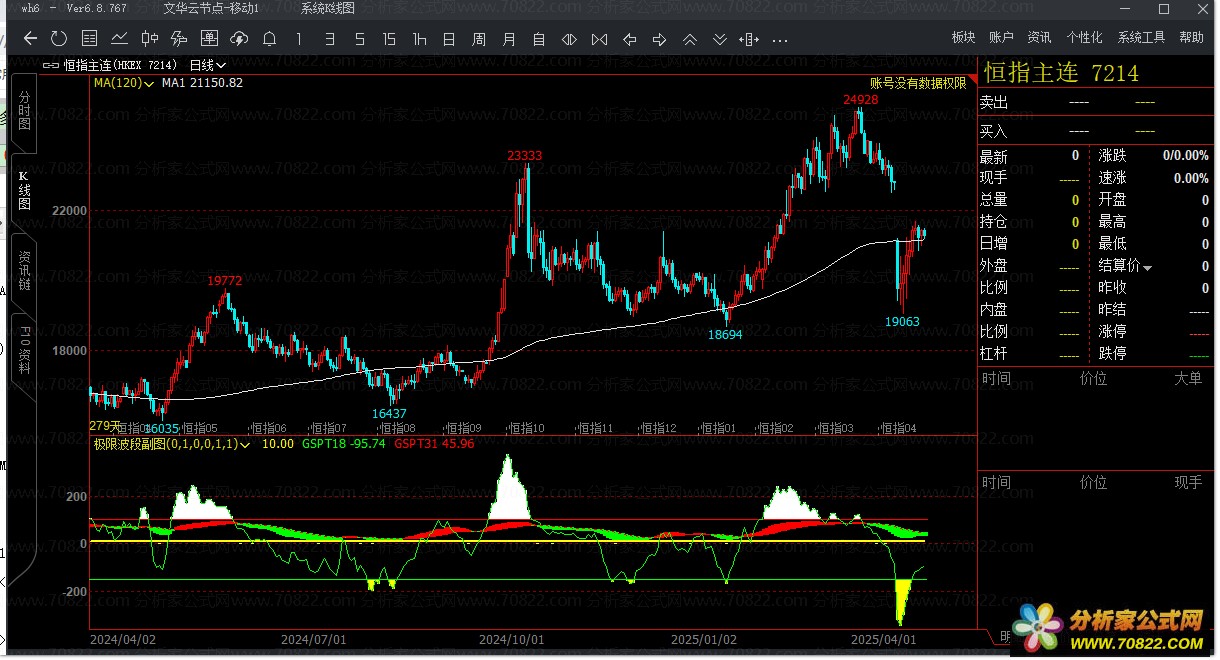Expand the 极限波段副图 indicator dropdown
The image size is (1220, 660).
[x=172, y=443]
